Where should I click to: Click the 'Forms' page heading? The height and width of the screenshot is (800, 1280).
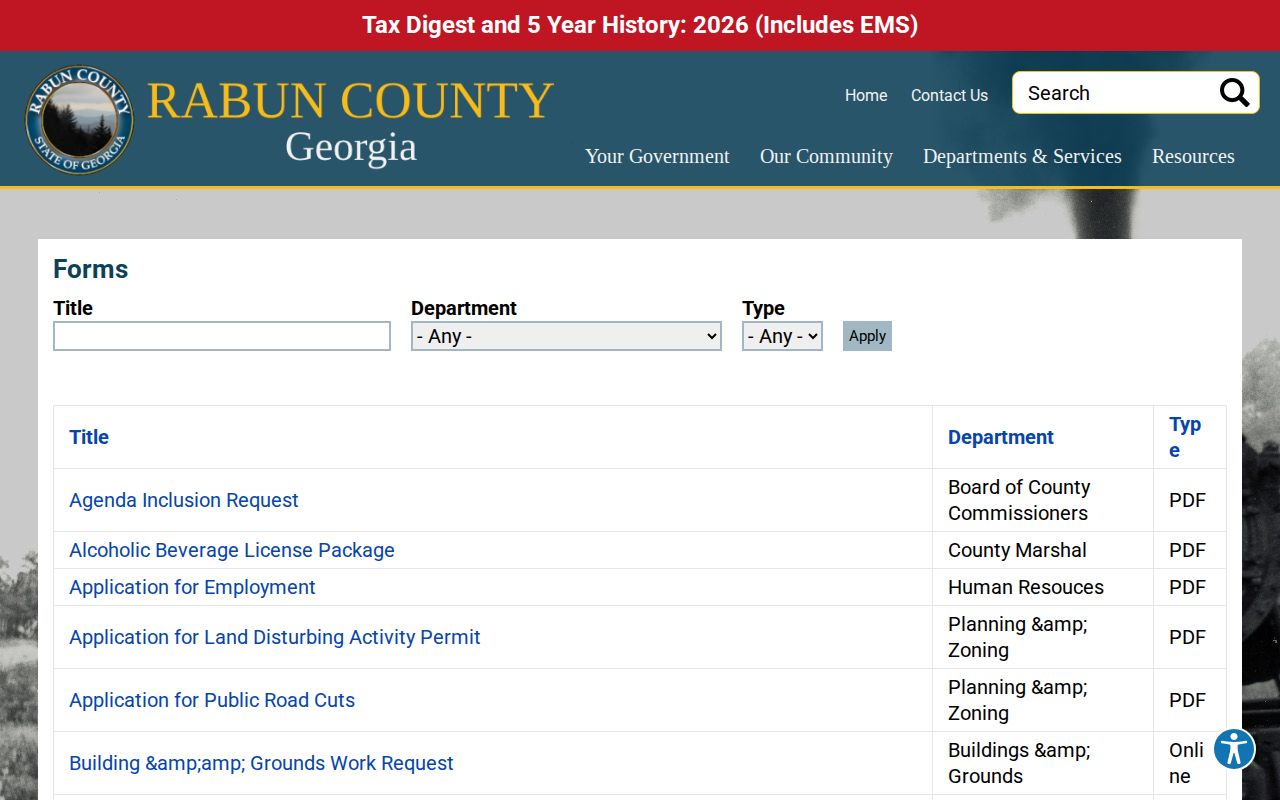coord(91,269)
